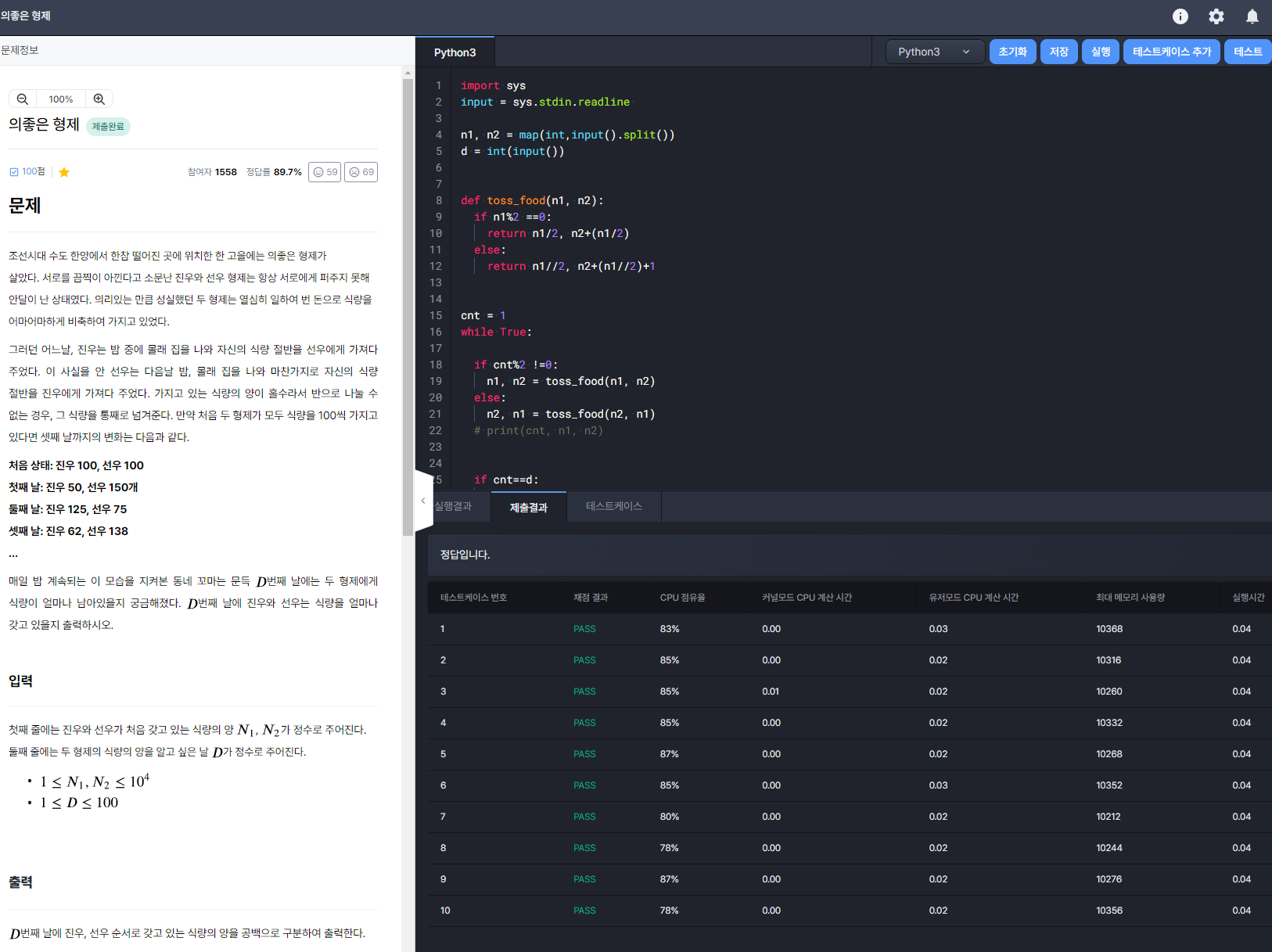Click the 100점 score checkbox icon

(x=13, y=172)
